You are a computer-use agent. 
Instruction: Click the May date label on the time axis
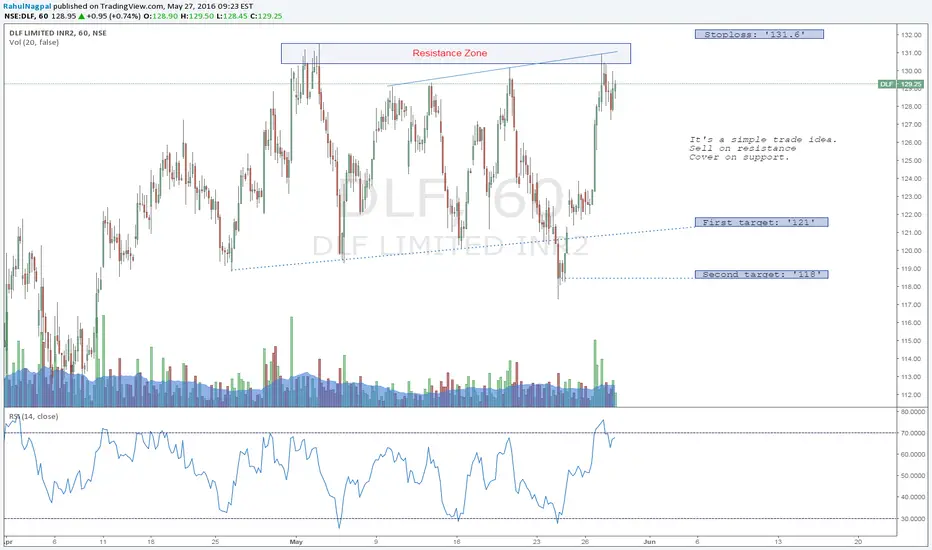coord(296,542)
